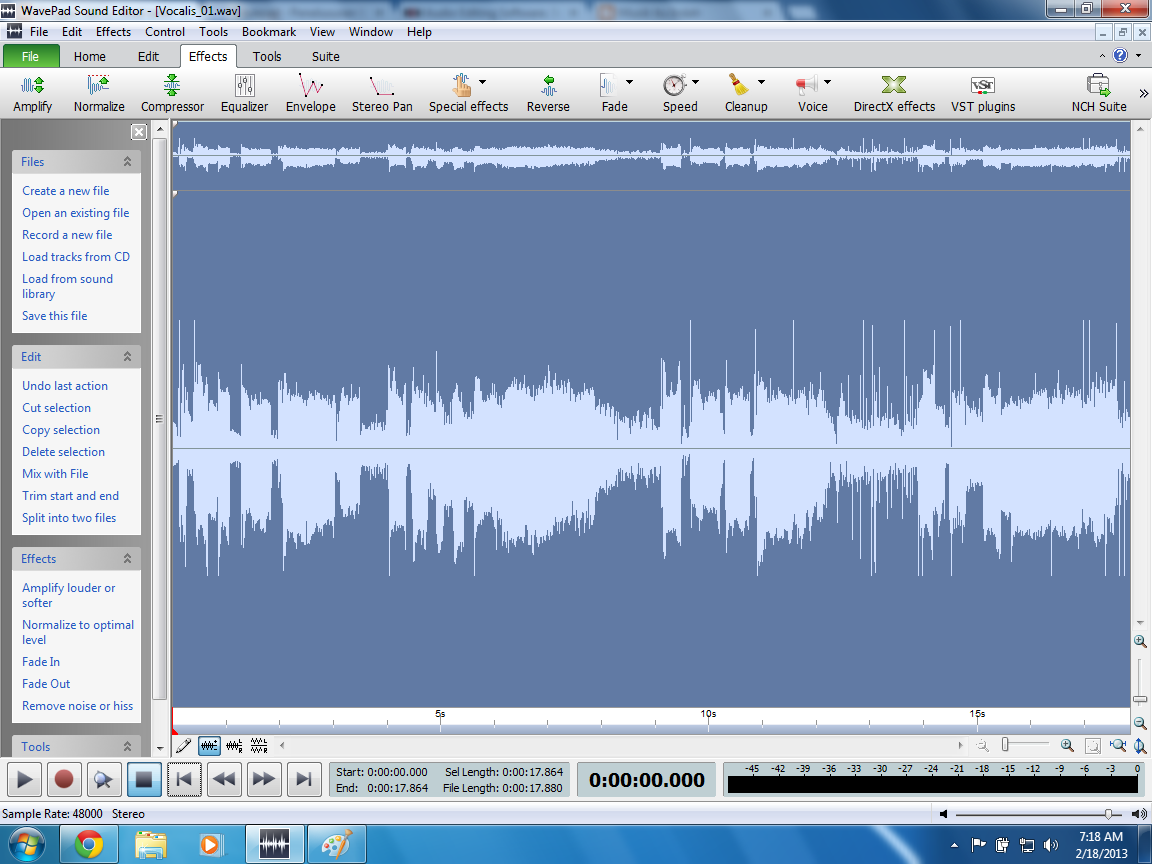The image size is (1152, 864).
Task: Switch to the Suite ribbon tab
Action: [325, 57]
